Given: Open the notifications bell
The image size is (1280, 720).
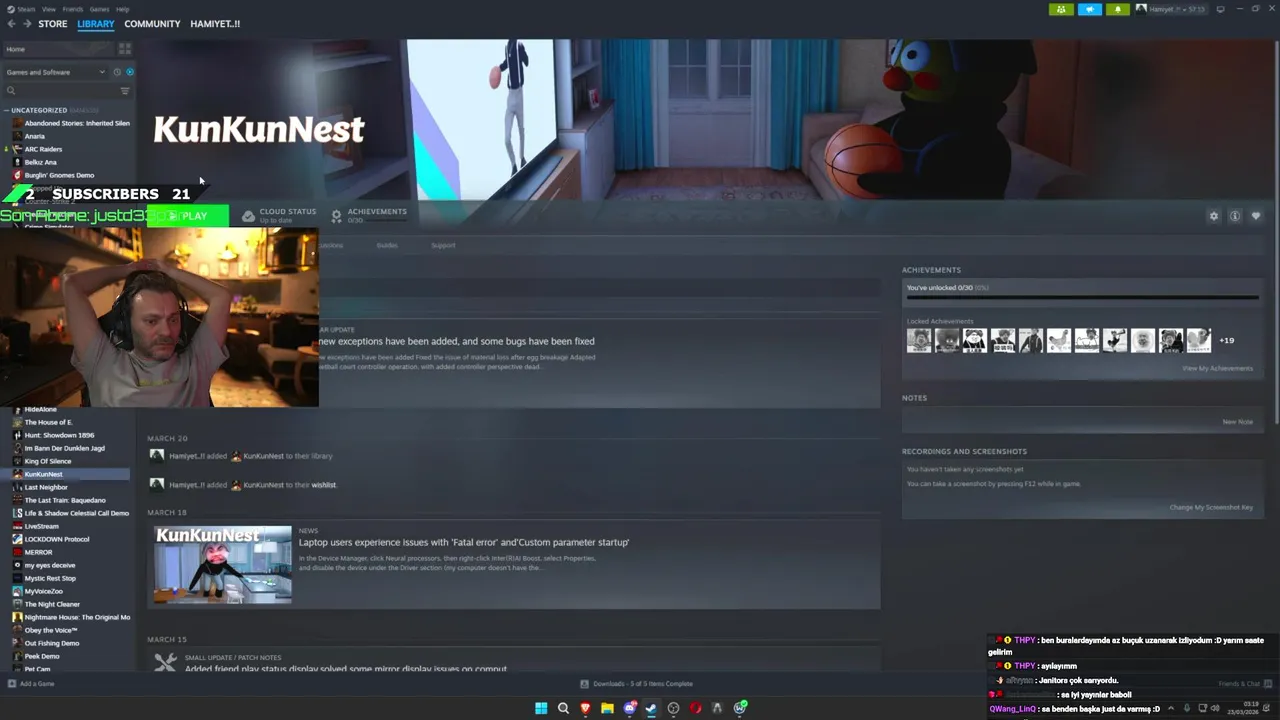Looking at the screenshot, I should (1117, 9).
